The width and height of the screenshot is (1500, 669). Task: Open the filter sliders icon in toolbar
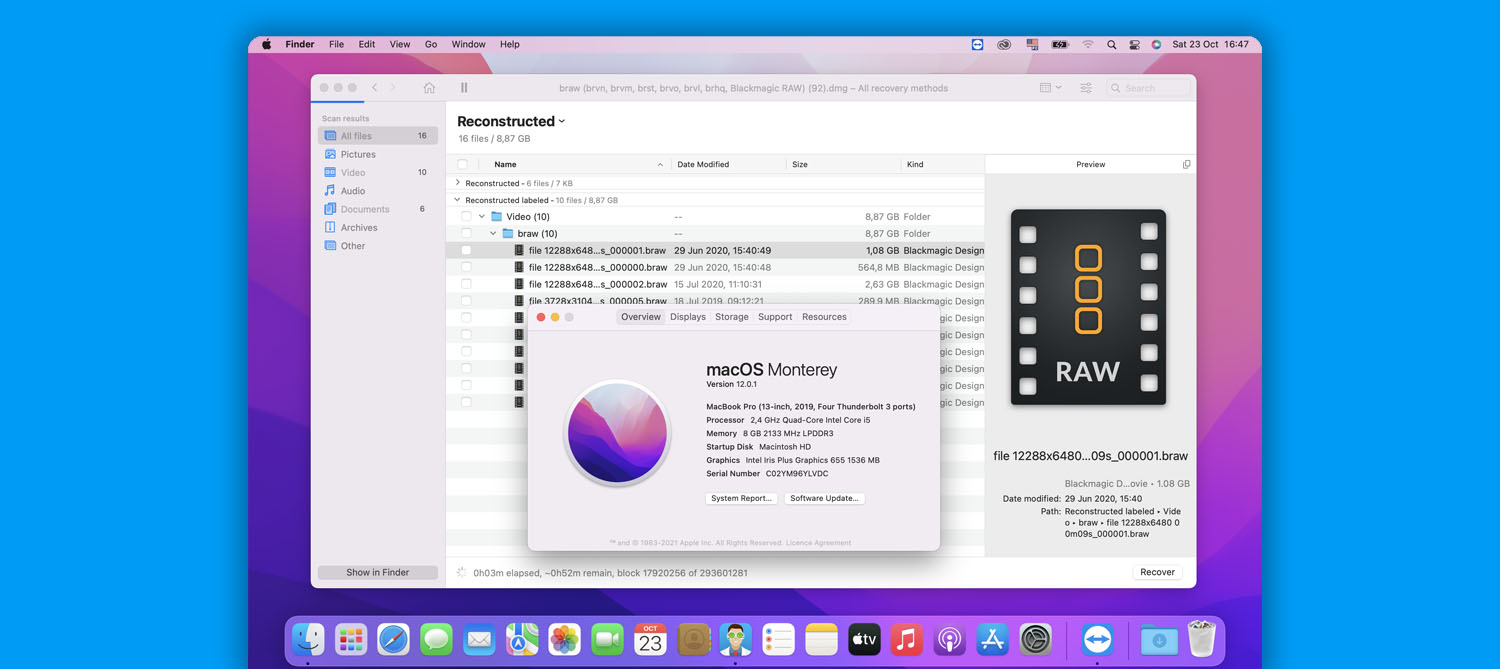pos(1086,88)
